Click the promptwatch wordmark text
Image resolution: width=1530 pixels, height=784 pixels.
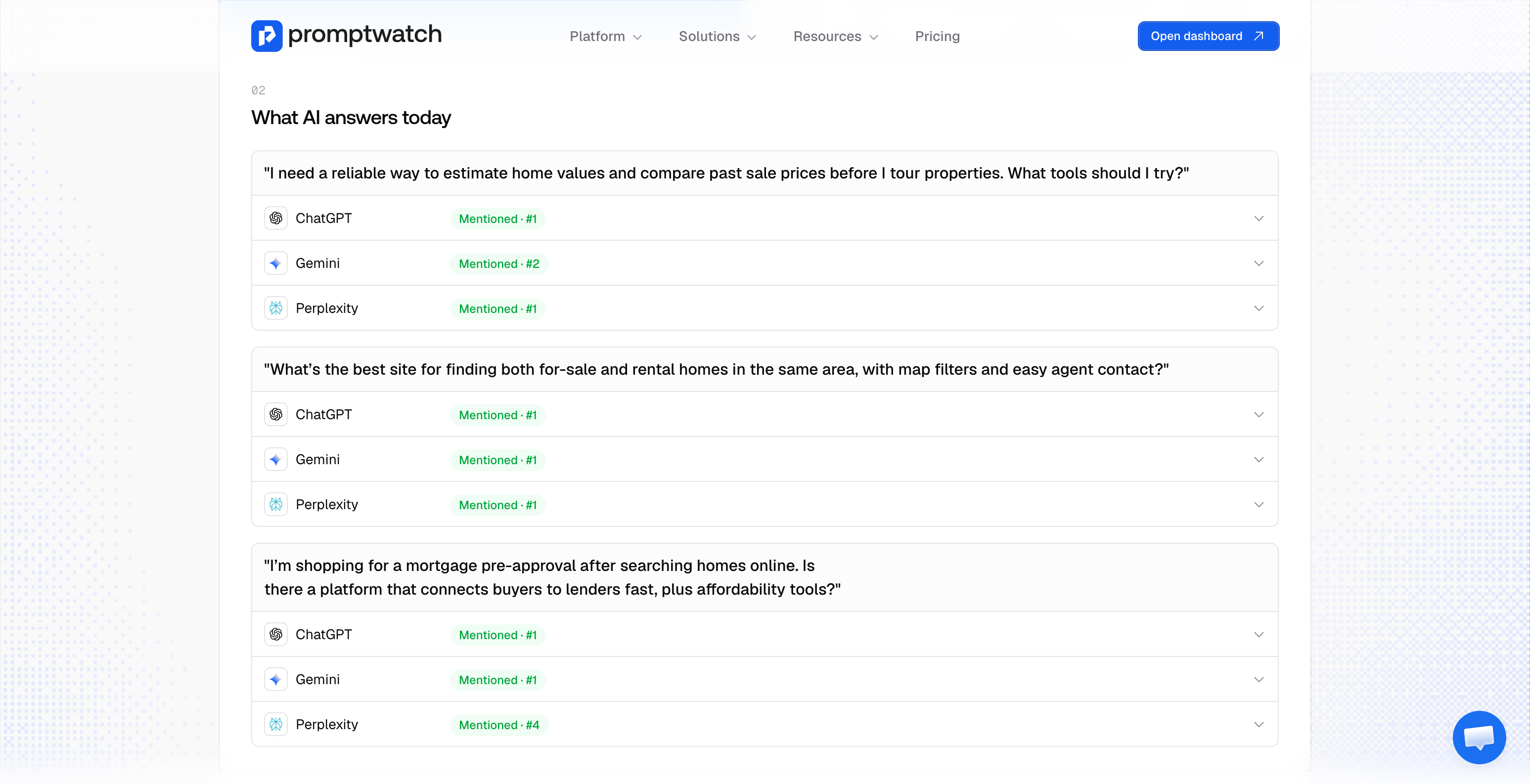coord(364,35)
